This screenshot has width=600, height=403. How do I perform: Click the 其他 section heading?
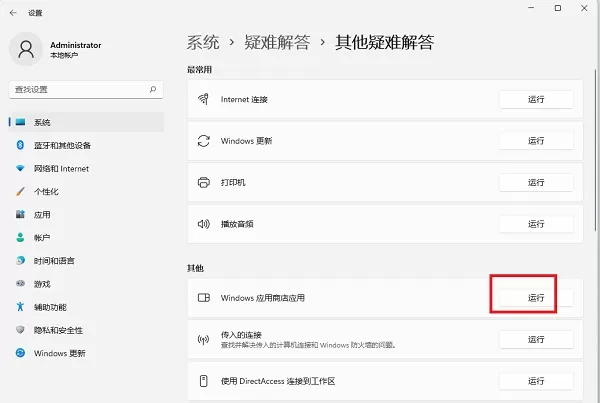[x=195, y=268]
